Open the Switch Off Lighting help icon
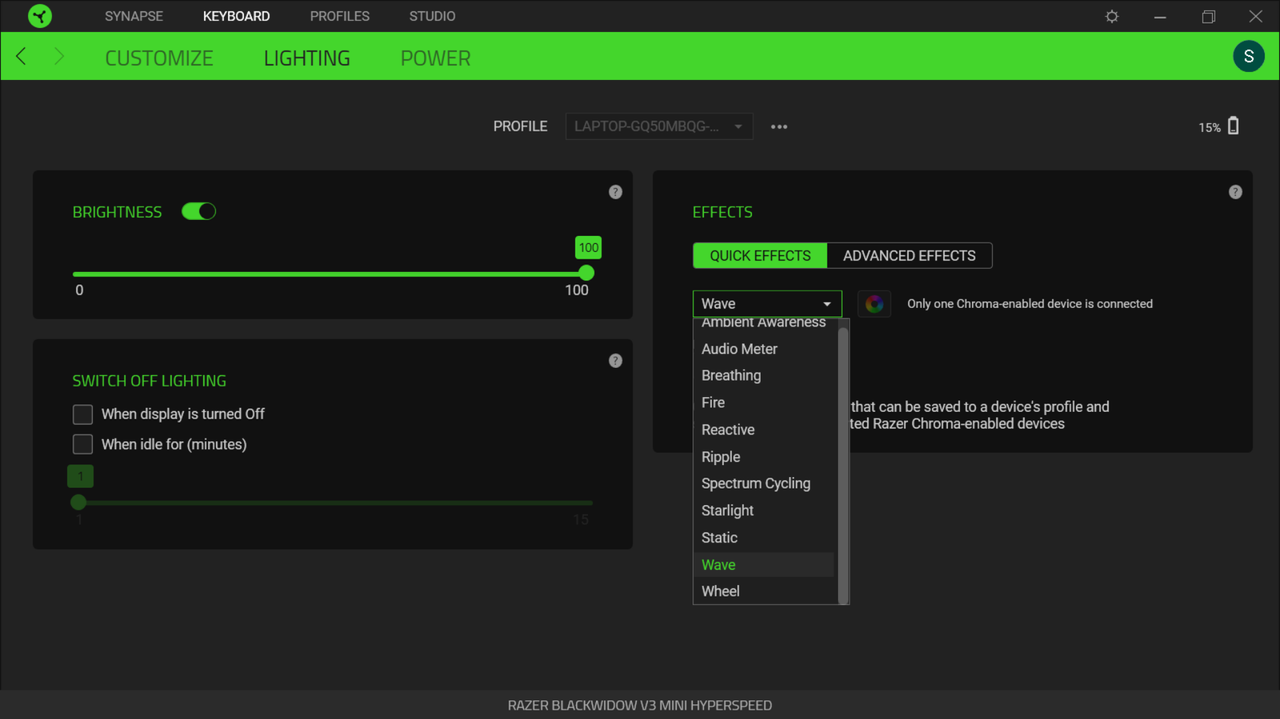The width and height of the screenshot is (1280, 719). pos(615,361)
